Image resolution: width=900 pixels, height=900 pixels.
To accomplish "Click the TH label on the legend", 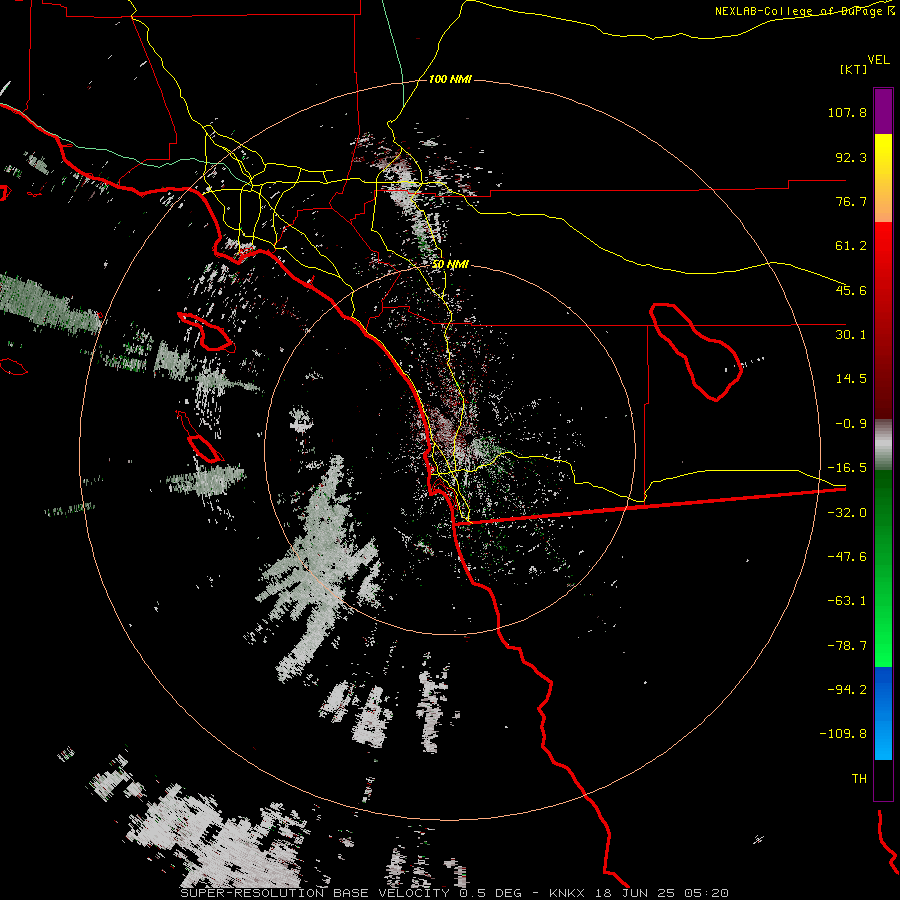I will (859, 778).
